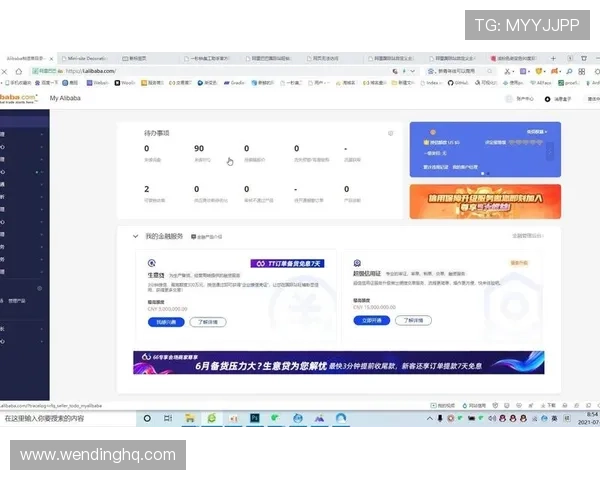Open the Index bookmark
Image resolution: width=600 pixels, height=480 pixels.
430,83
